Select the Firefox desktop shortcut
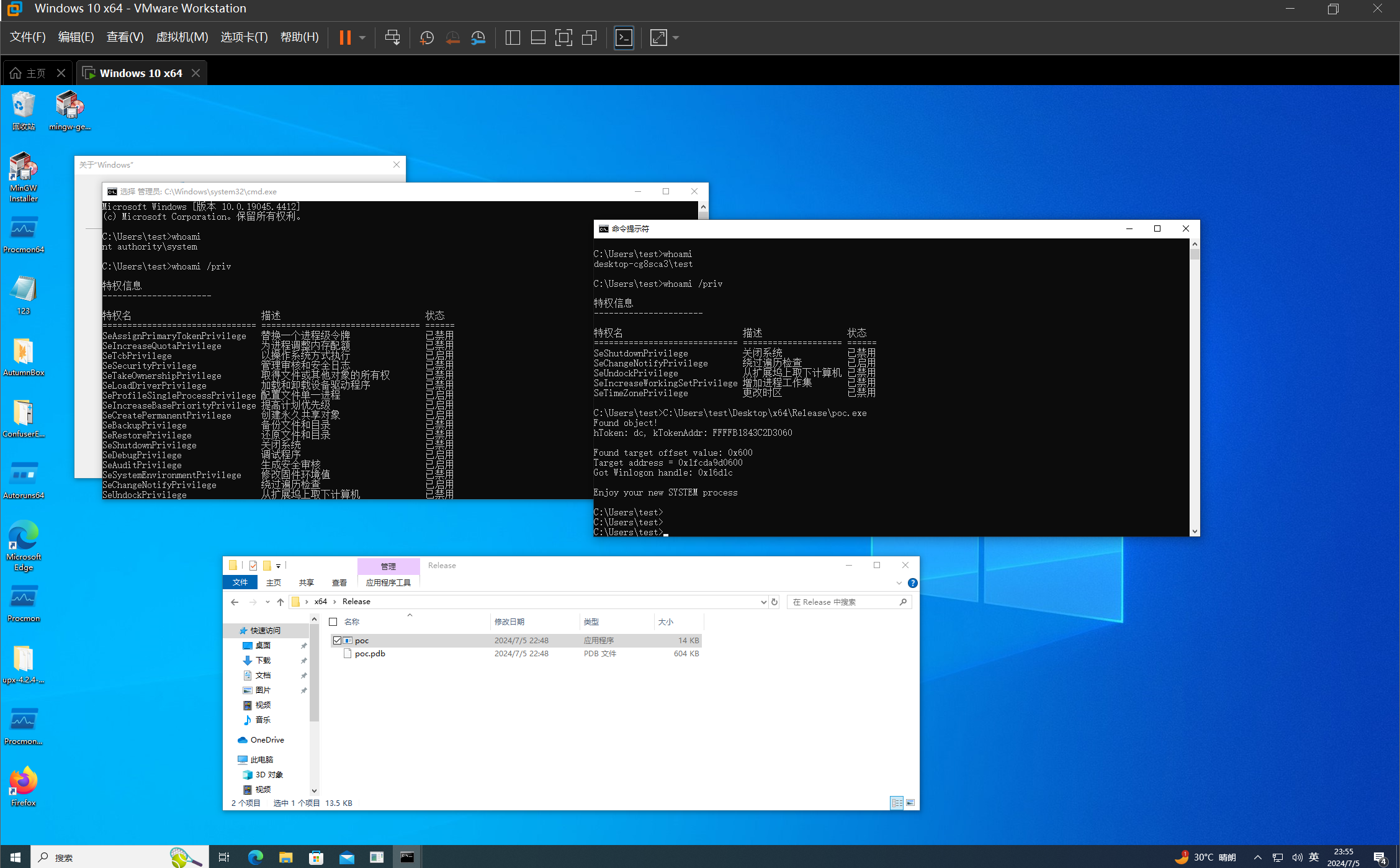Screen dimensions: 1400x868 (x=24, y=787)
